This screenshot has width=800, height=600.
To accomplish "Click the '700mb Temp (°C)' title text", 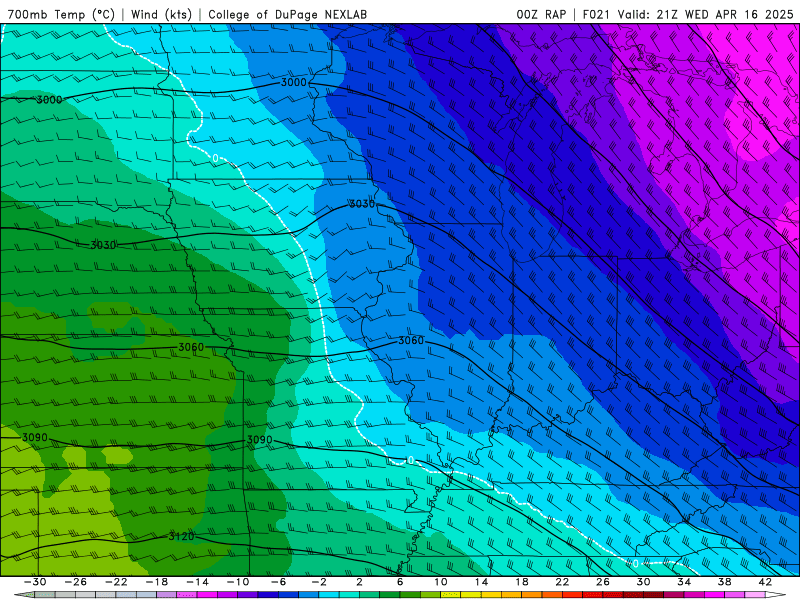I will (61, 14).
